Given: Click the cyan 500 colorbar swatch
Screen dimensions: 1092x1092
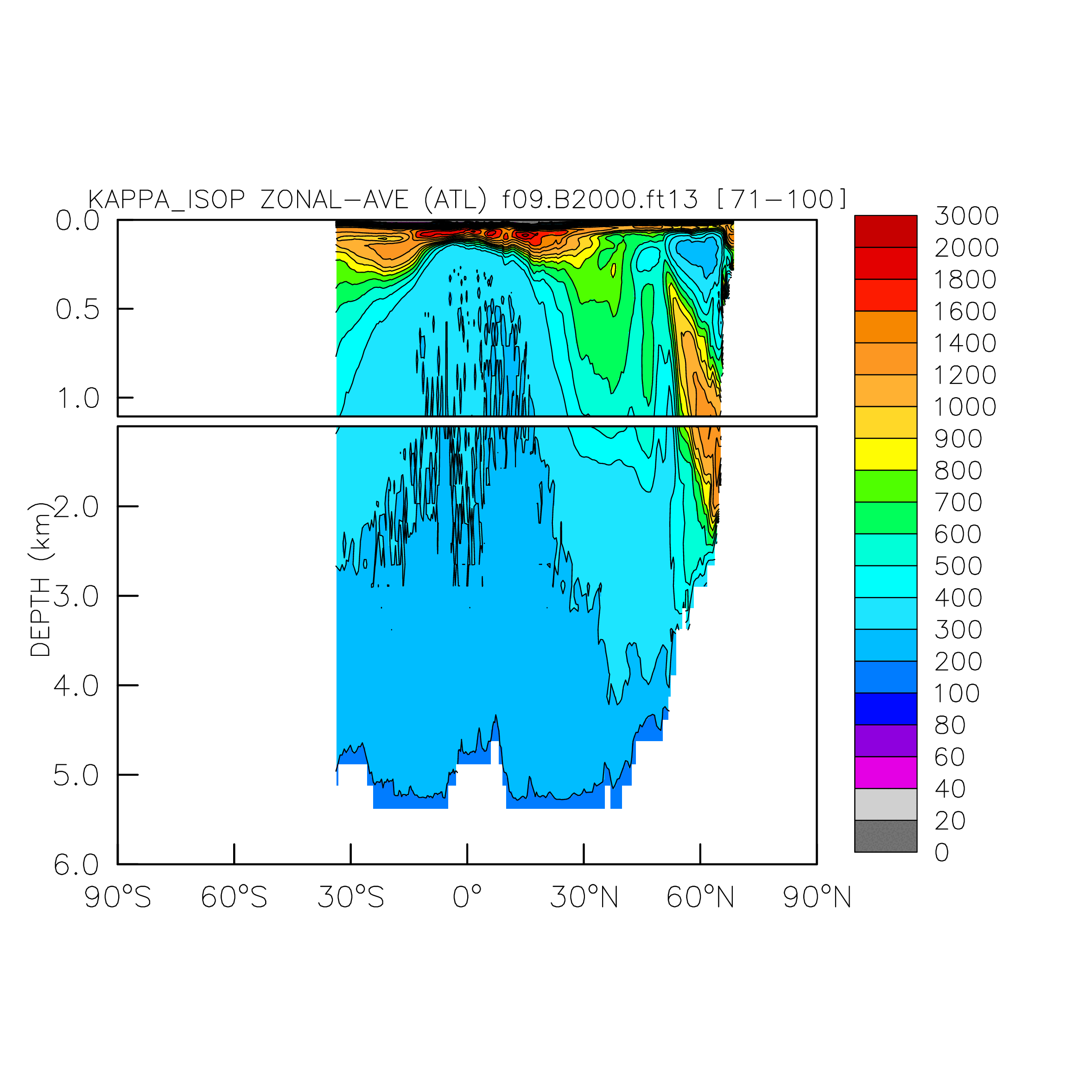Looking at the screenshot, I should [885, 582].
